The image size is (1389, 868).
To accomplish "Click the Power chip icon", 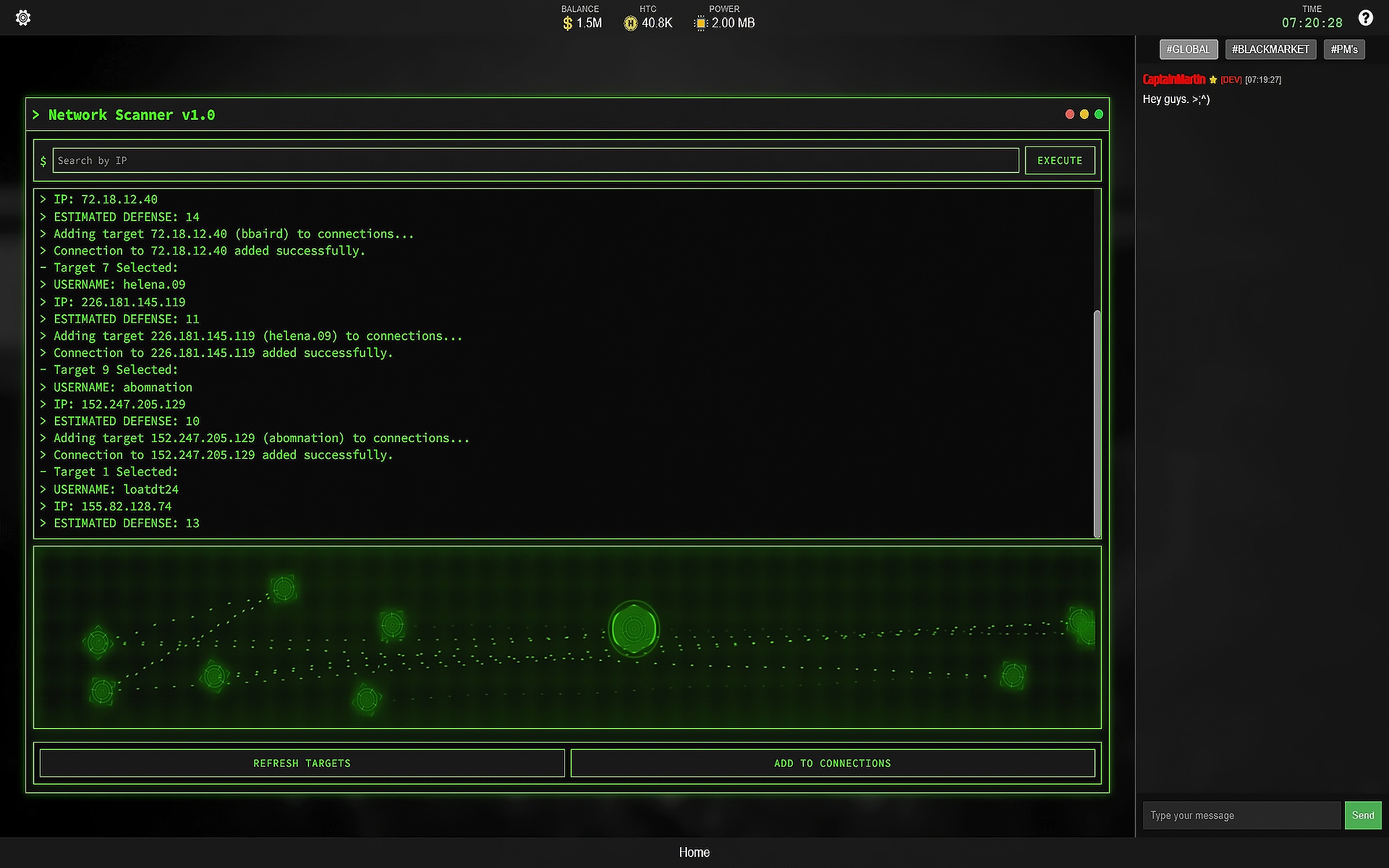I will (701, 23).
